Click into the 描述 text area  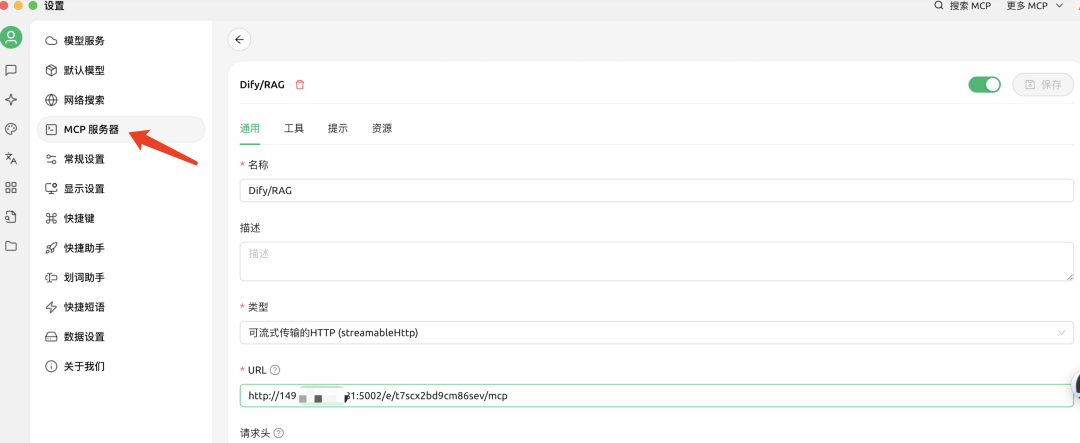click(x=656, y=261)
